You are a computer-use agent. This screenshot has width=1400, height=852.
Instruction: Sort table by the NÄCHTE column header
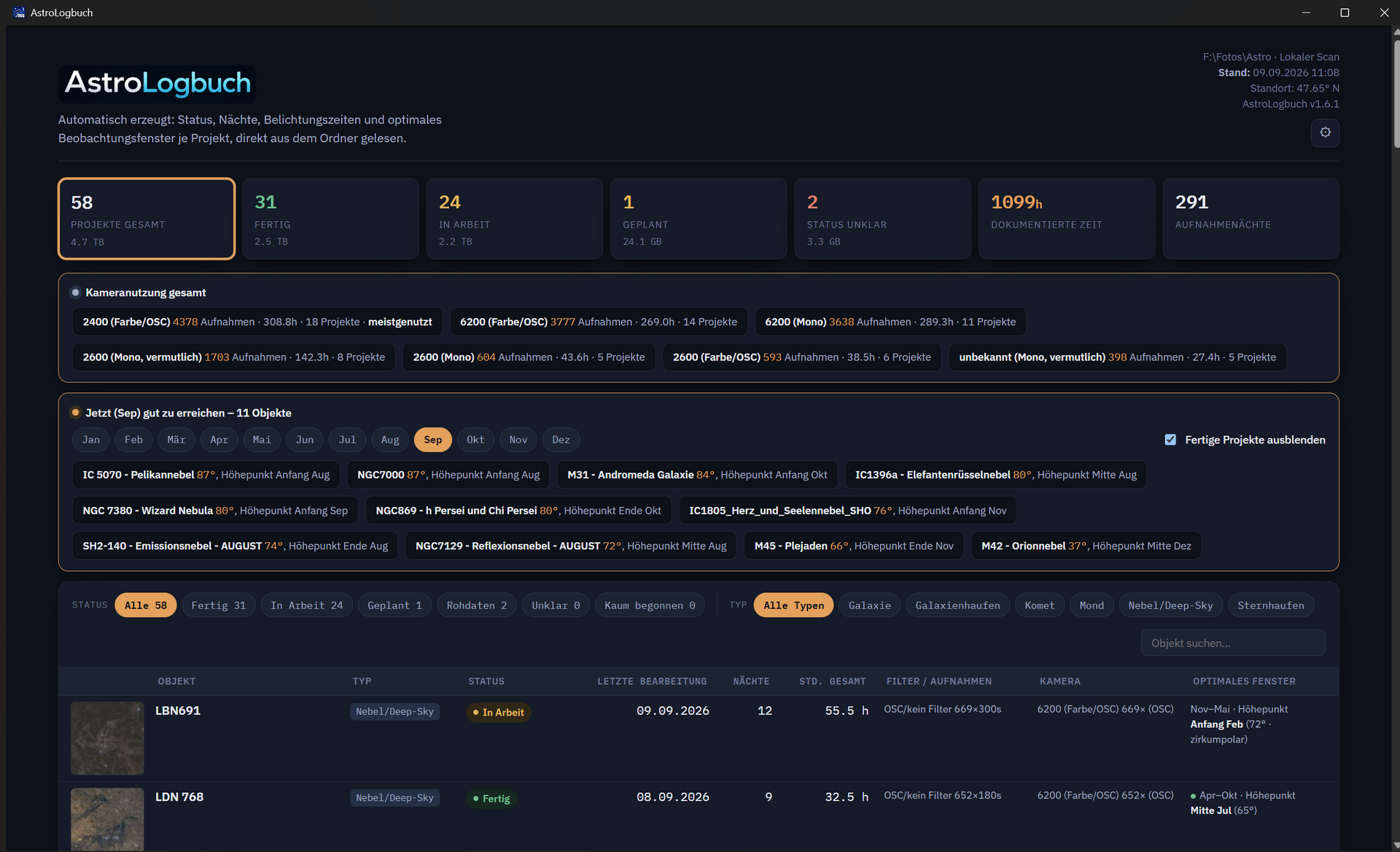click(x=751, y=681)
